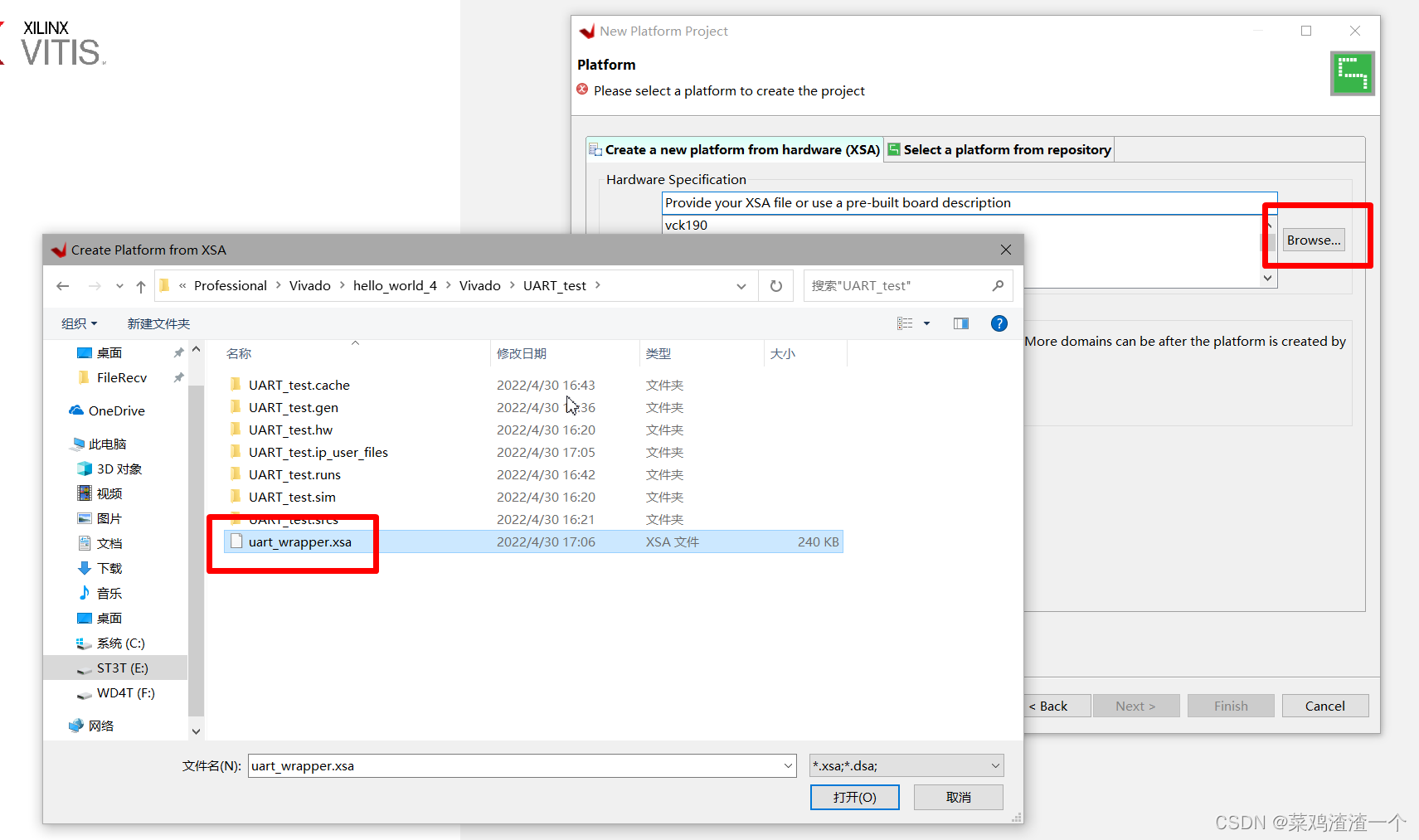Select the UART_test.runs folder
This screenshot has height=840, width=1419.
point(533,474)
